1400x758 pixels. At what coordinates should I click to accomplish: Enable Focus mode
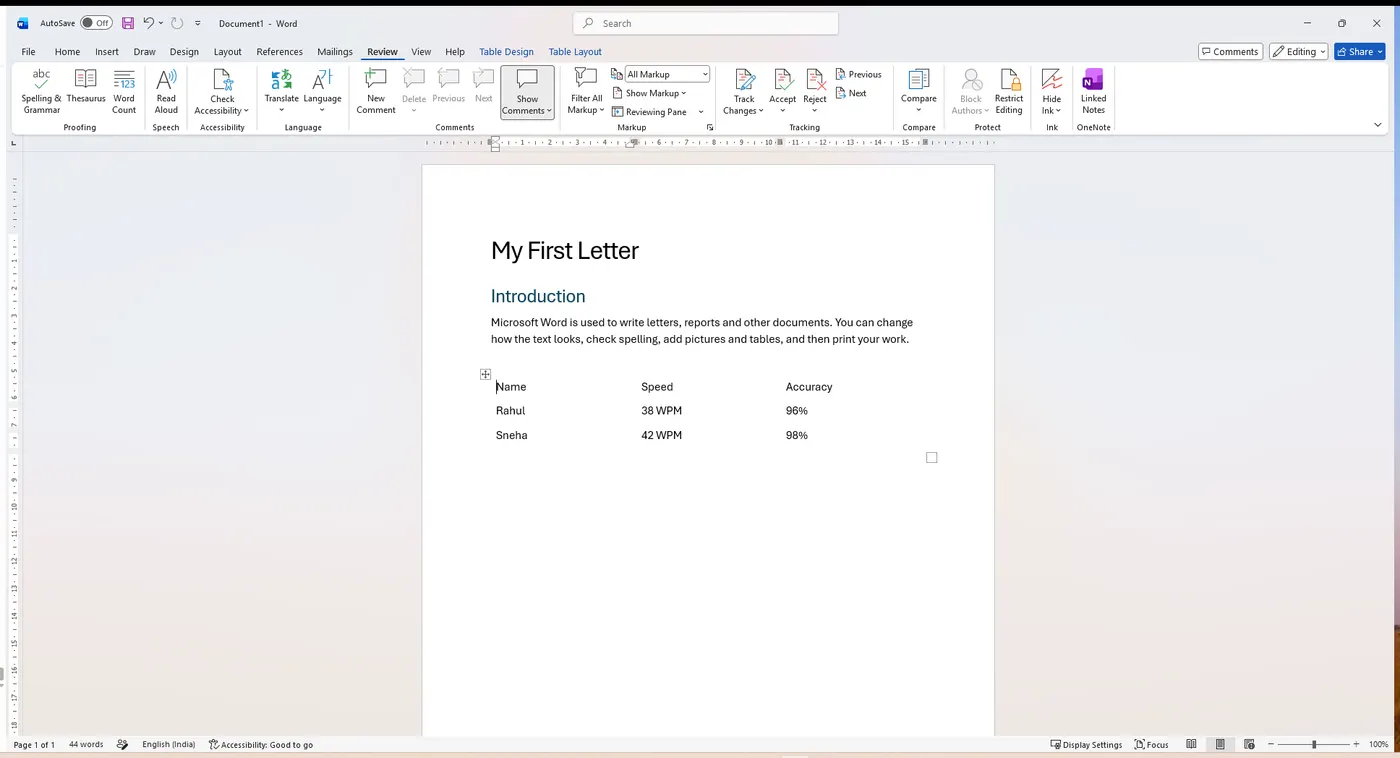click(x=1151, y=745)
